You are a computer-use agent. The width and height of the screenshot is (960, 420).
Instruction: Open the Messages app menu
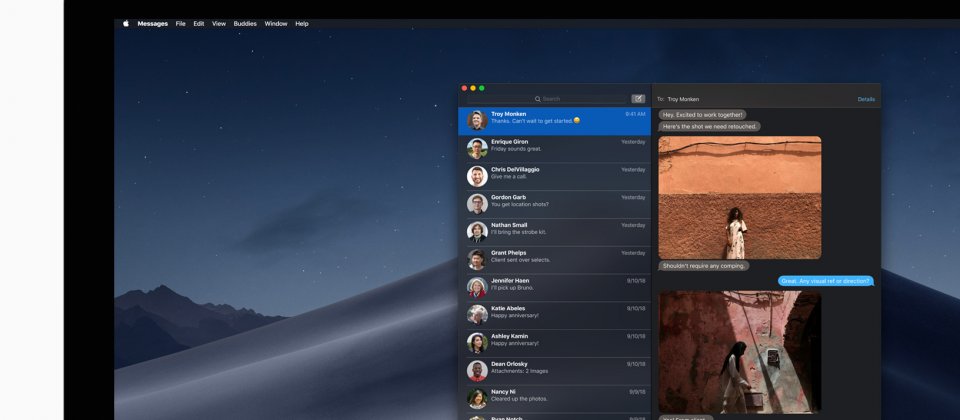(x=152, y=24)
